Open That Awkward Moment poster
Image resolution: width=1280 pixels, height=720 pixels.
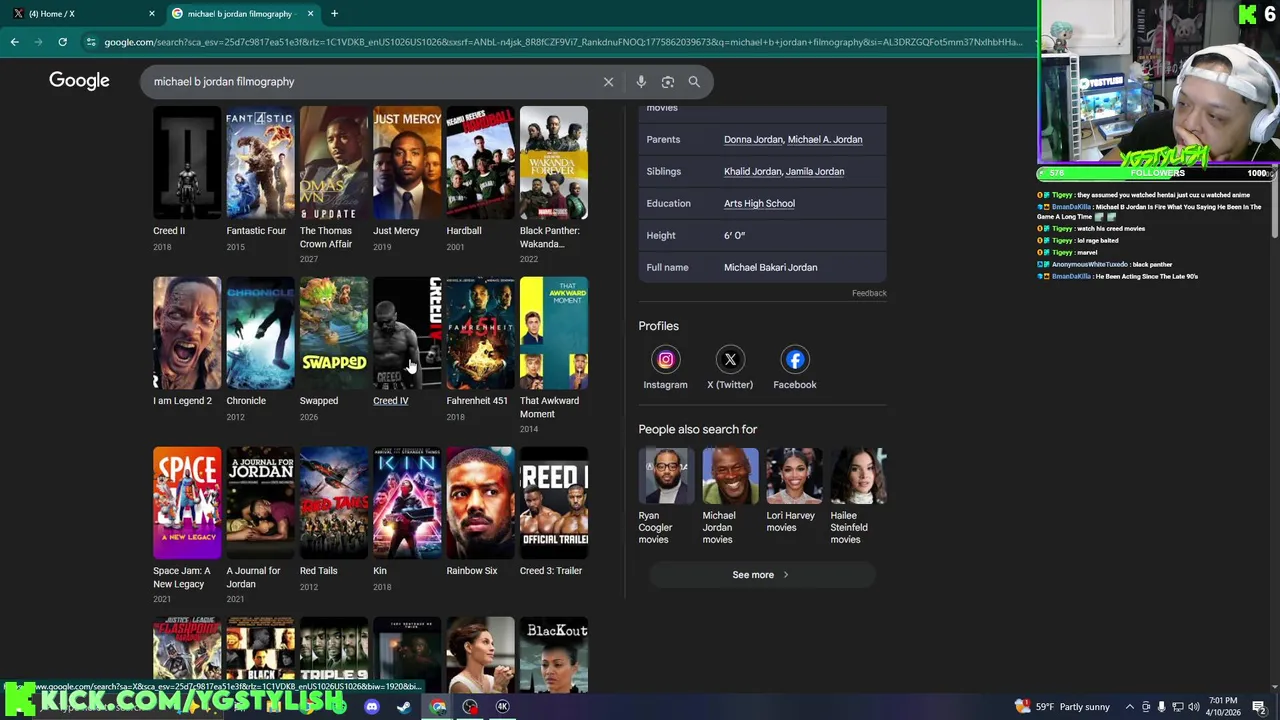coord(554,333)
